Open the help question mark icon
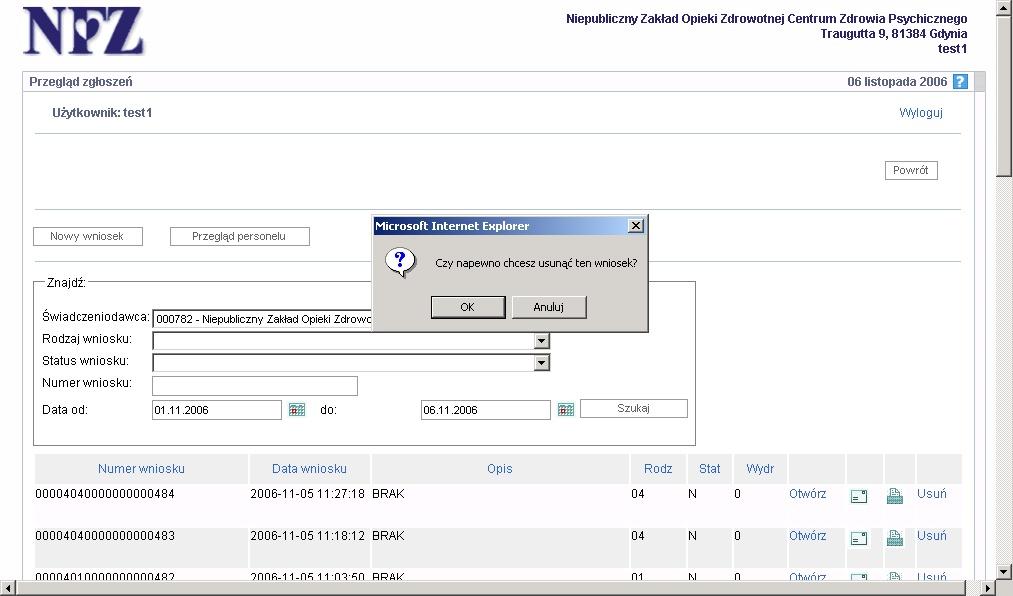This screenshot has width=1013, height=596. (960, 82)
